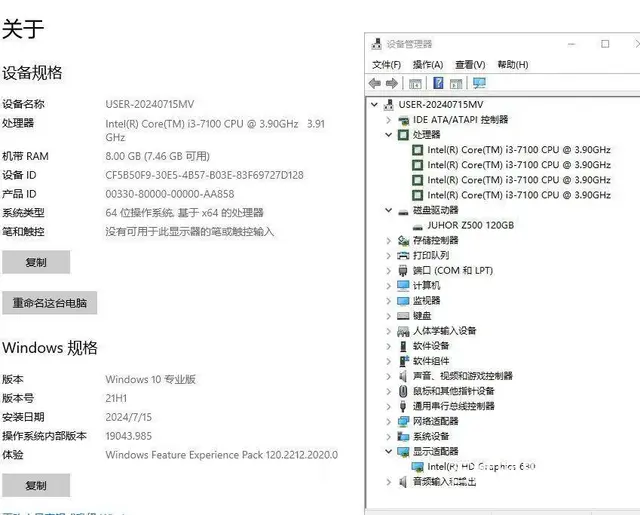This screenshot has height=515, width=640.
Task: Click the computer icon beside USER-20240715MV node
Action: click(x=389, y=105)
